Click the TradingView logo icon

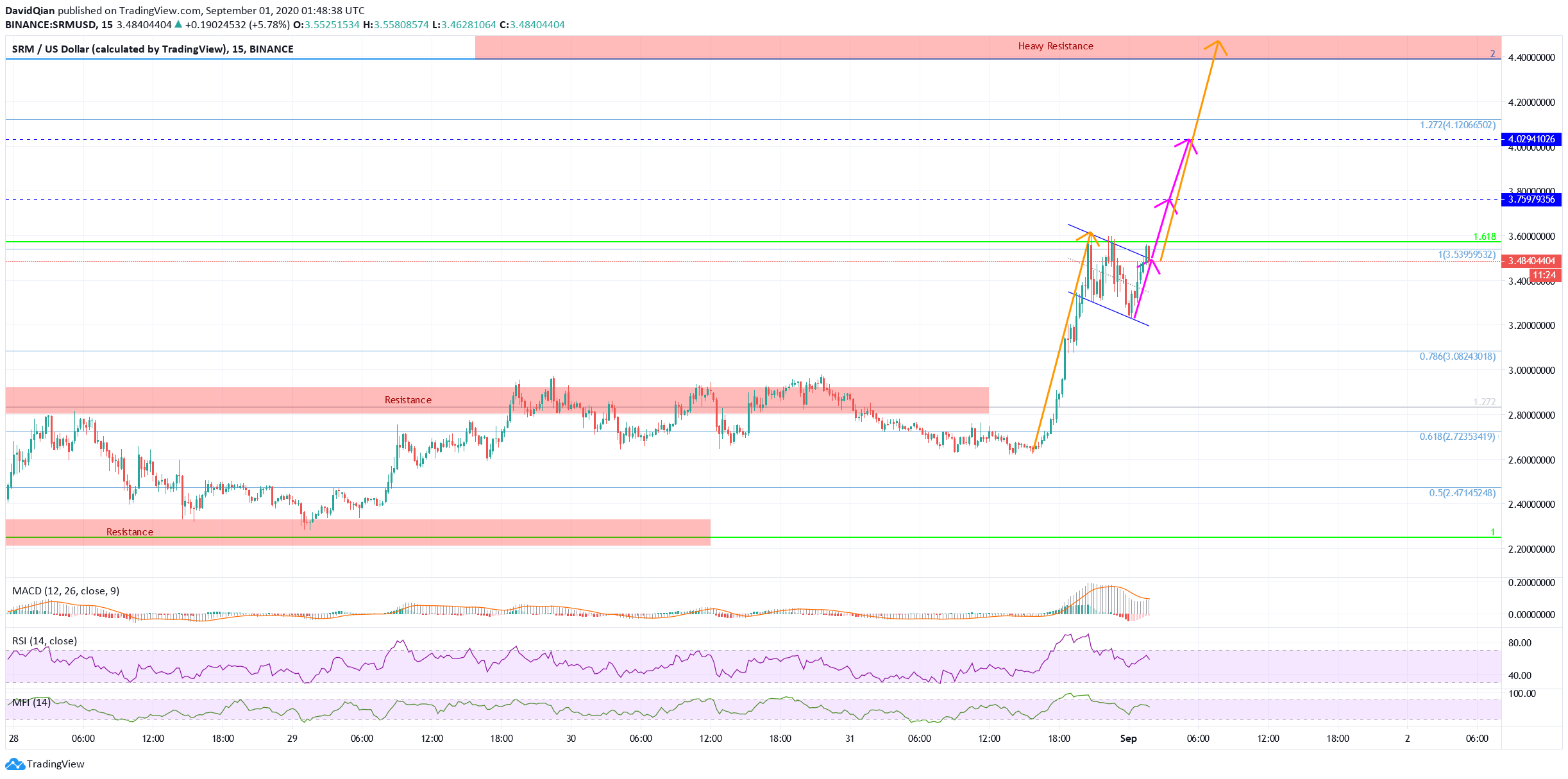click(x=15, y=764)
